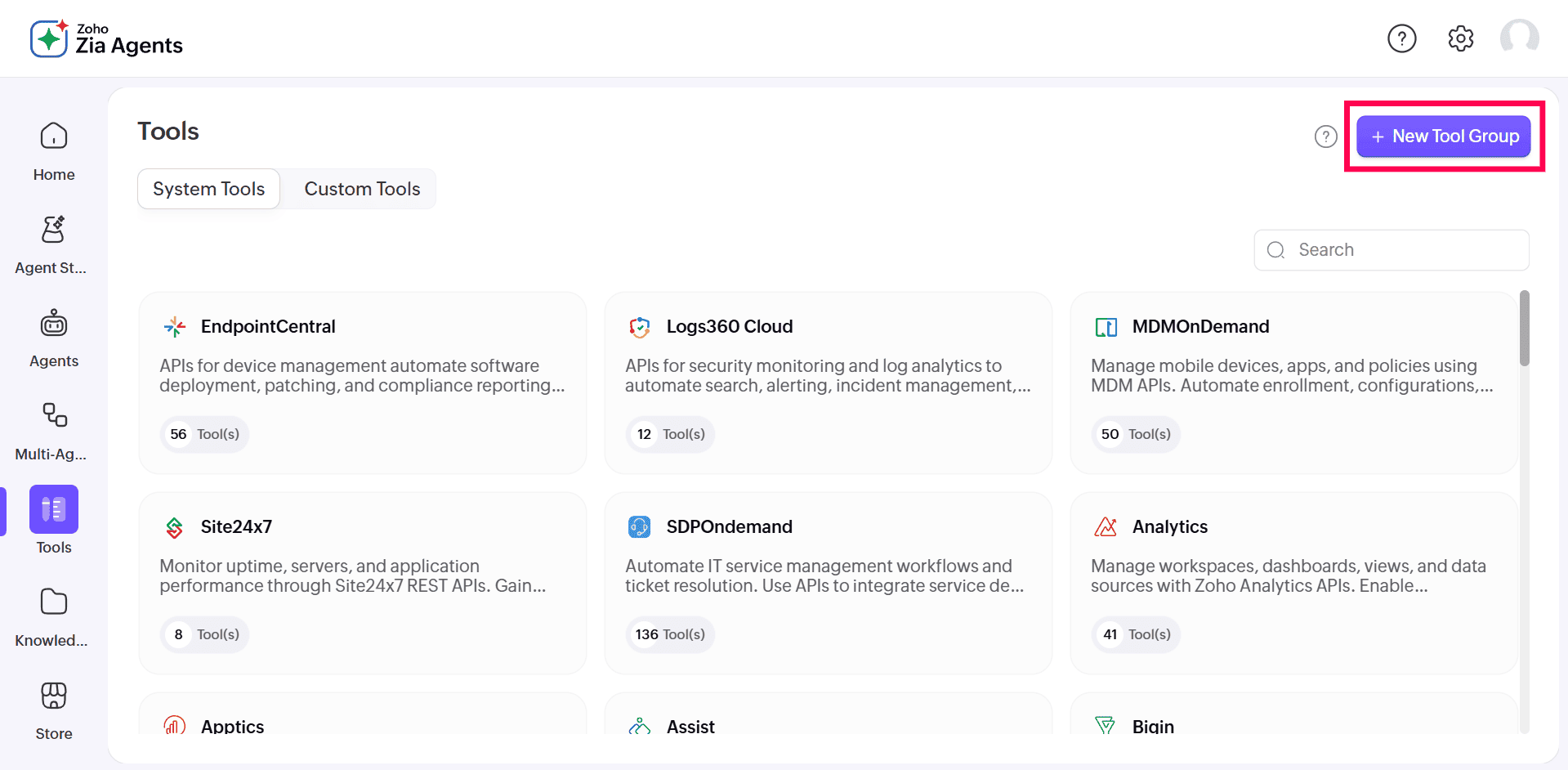1568x770 pixels.
Task: Click the Site24x7 logo icon
Action: [175, 527]
